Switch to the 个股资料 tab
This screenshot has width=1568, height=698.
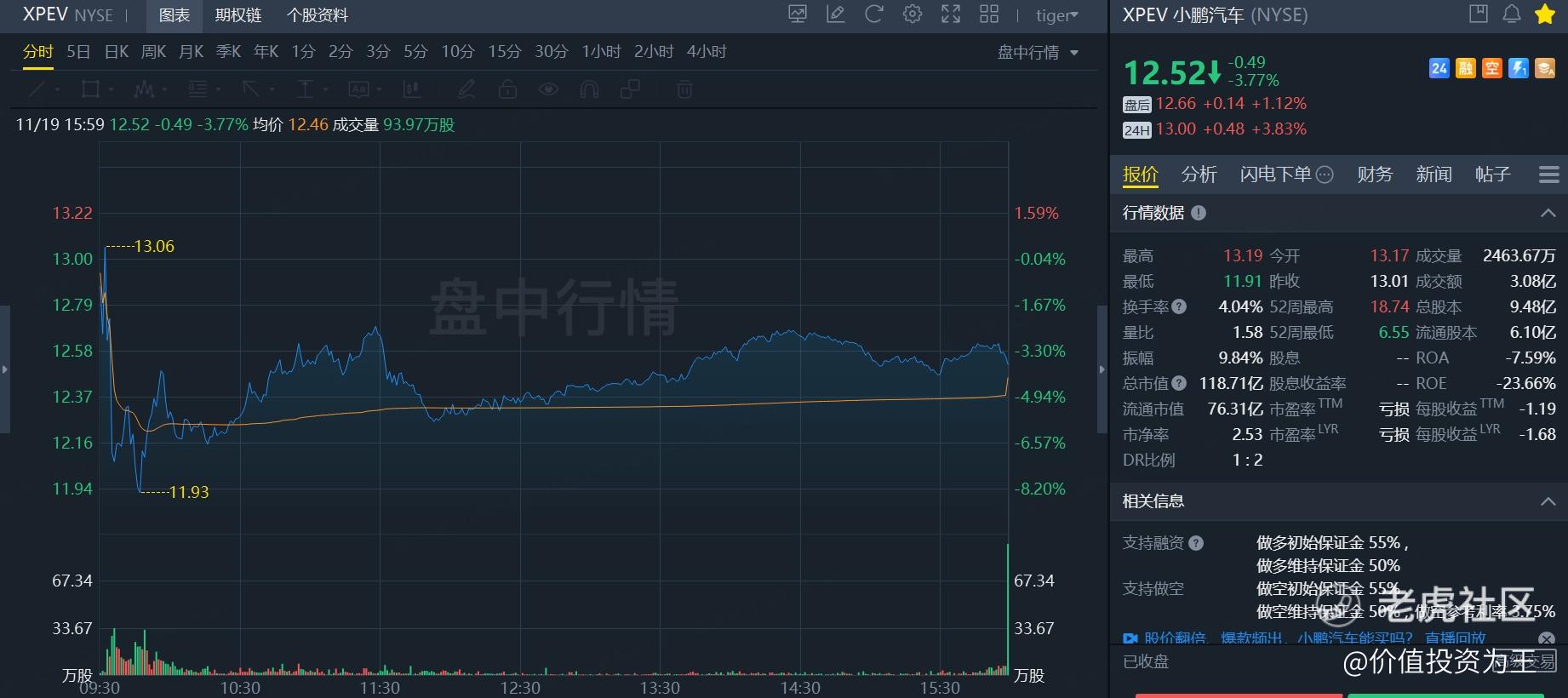[x=318, y=15]
